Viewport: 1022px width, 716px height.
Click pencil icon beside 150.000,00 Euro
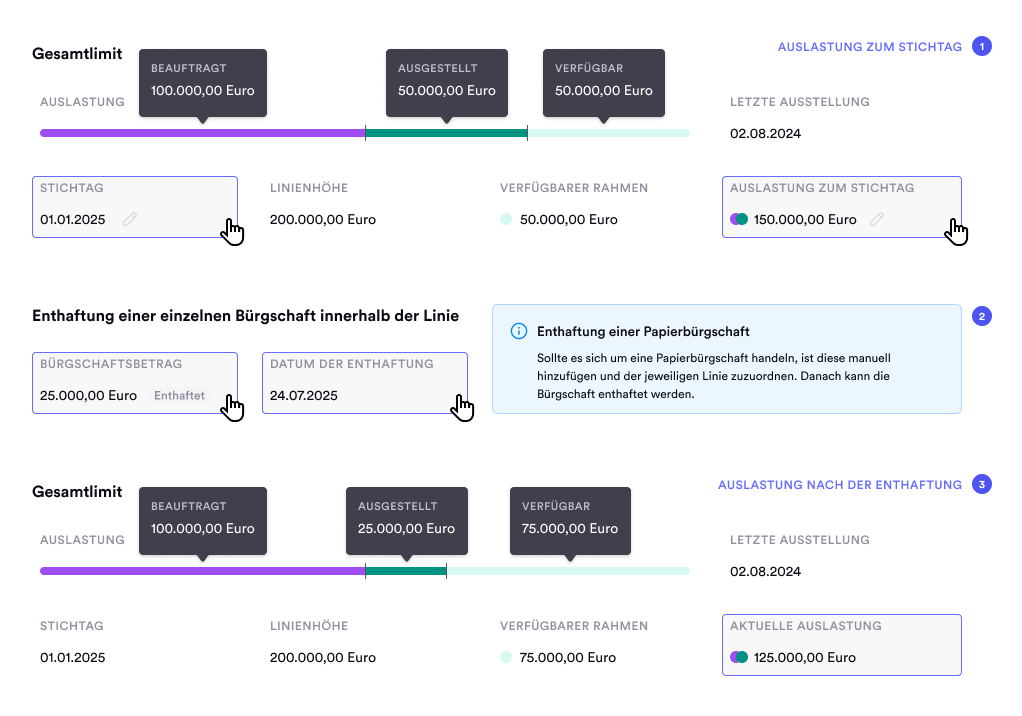(876, 219)
